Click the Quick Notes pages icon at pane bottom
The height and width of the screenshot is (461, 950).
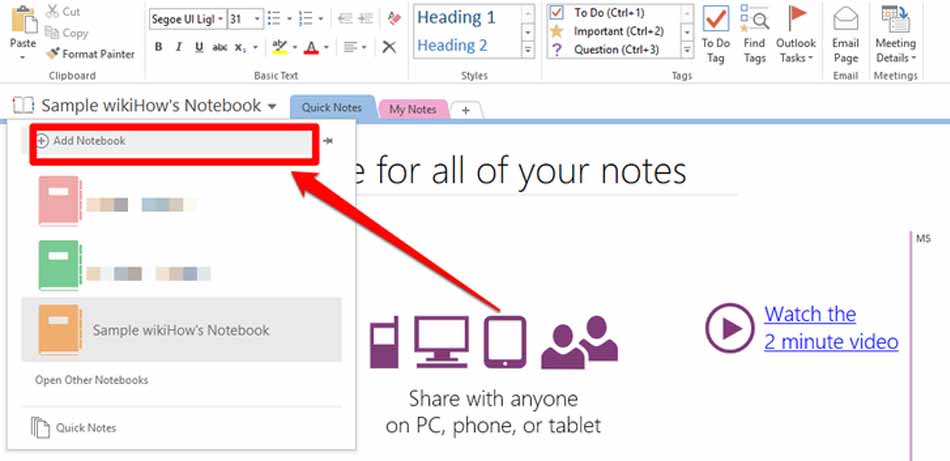pos(39,427)
